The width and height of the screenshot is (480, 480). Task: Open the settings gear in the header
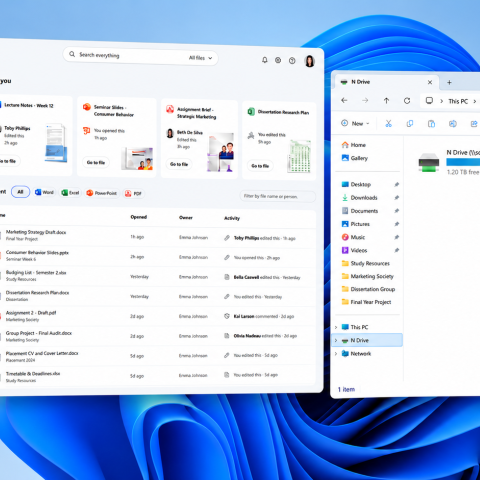(278, 60)
